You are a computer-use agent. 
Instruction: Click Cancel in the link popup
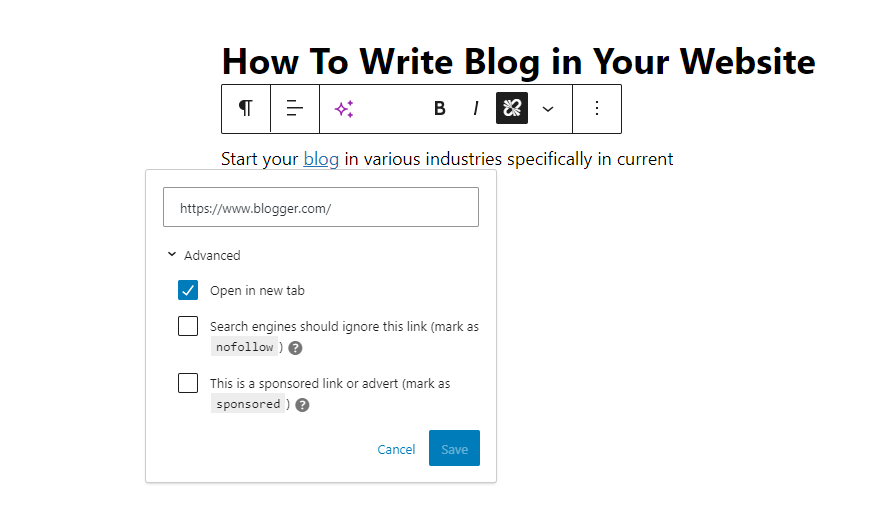396,449
